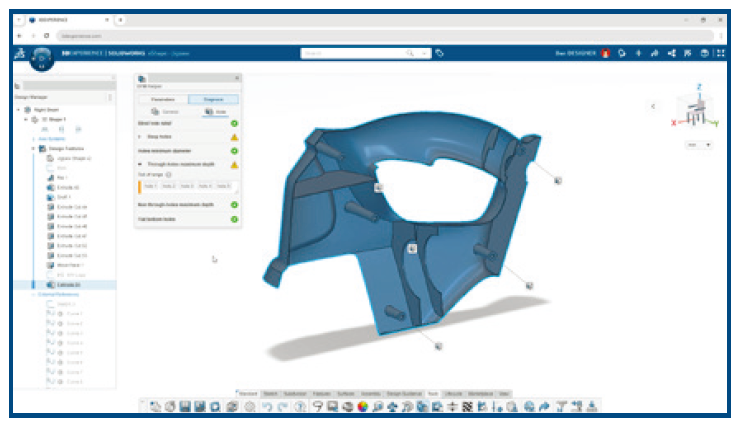This screenshot has width=743, height=425.
Task: Click the view orientation cube
Action: pyautogui.click(x=696, y=112)
